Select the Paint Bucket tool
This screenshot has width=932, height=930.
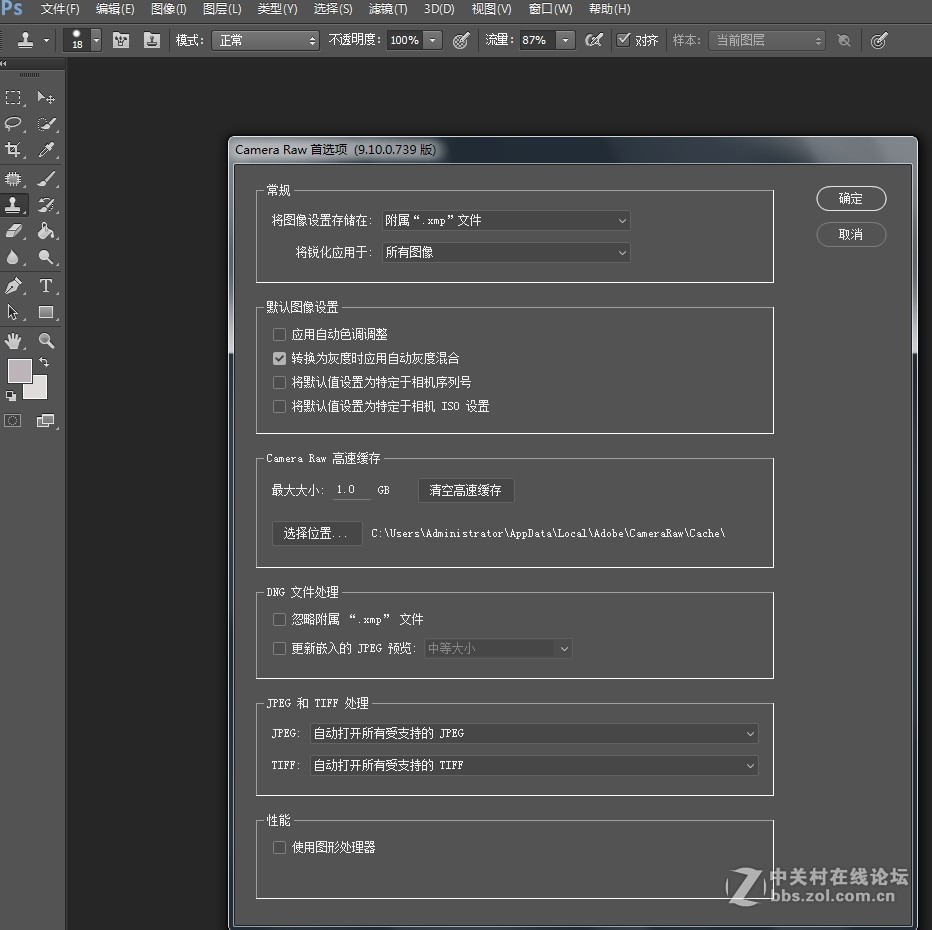(46, 231)
